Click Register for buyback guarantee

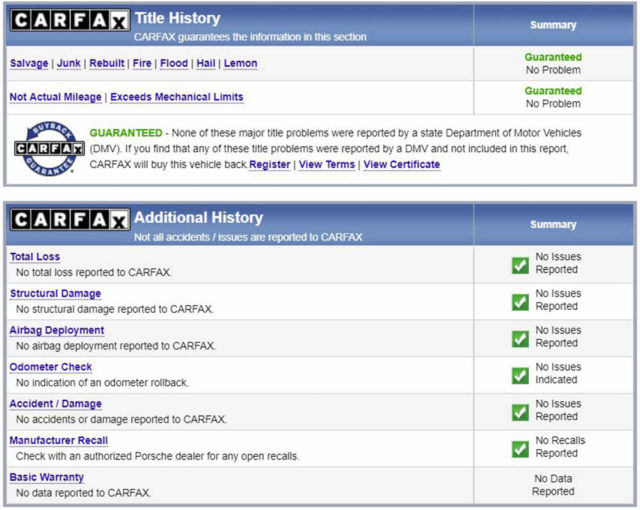(x=269, y=164)
